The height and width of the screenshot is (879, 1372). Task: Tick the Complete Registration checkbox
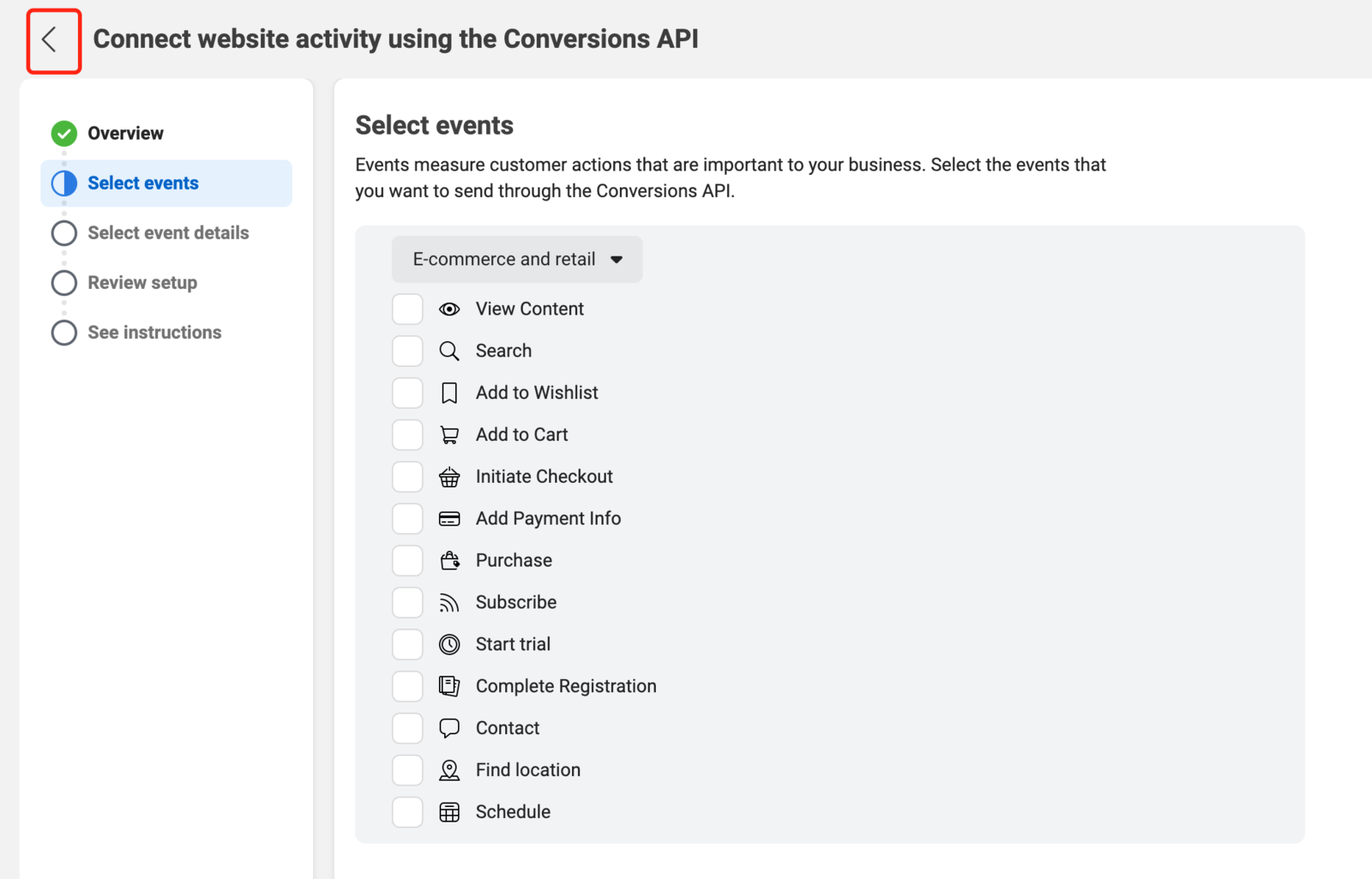407,686
